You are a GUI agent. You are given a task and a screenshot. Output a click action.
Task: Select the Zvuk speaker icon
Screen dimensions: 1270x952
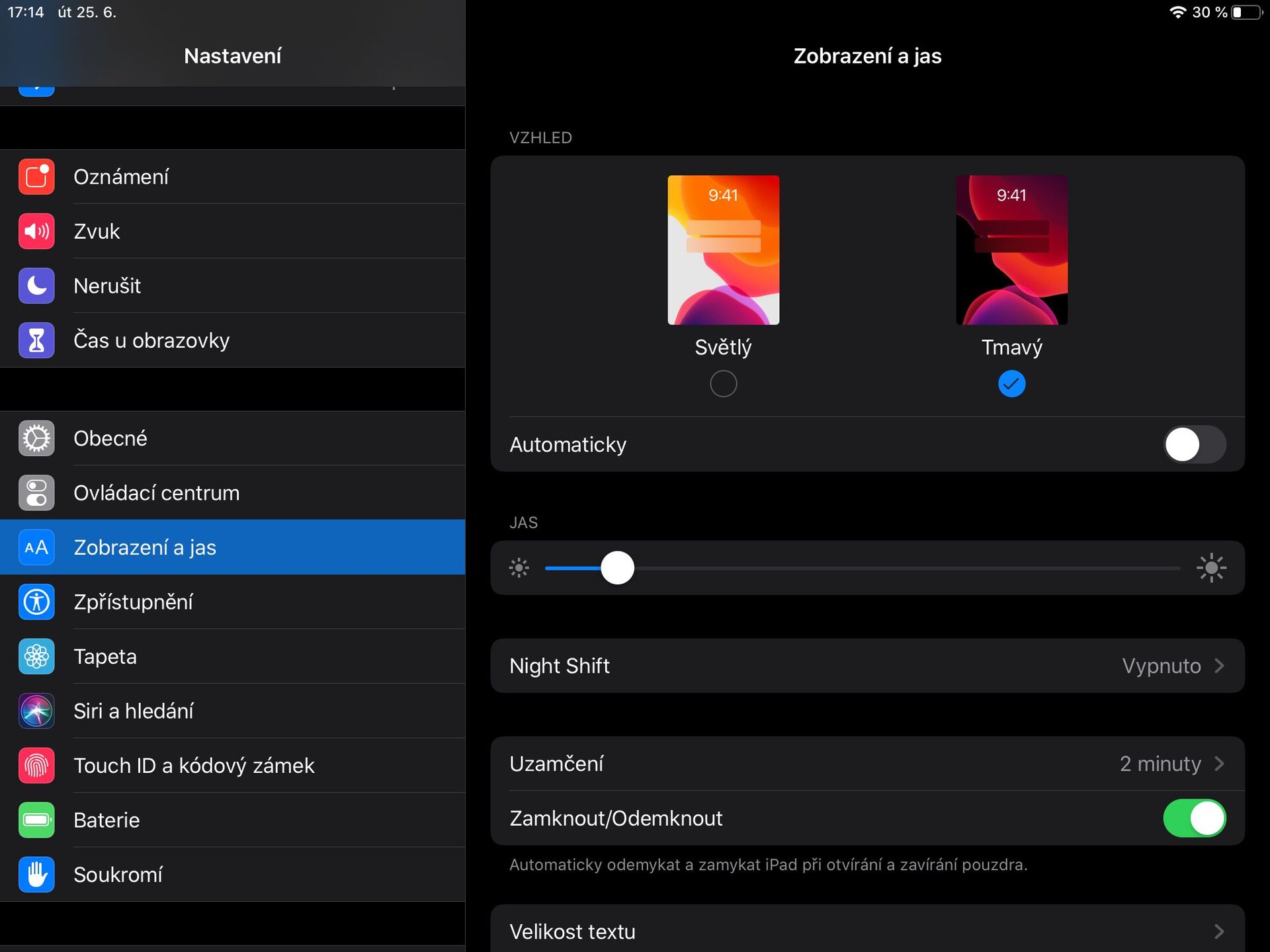tap(36, 231)
